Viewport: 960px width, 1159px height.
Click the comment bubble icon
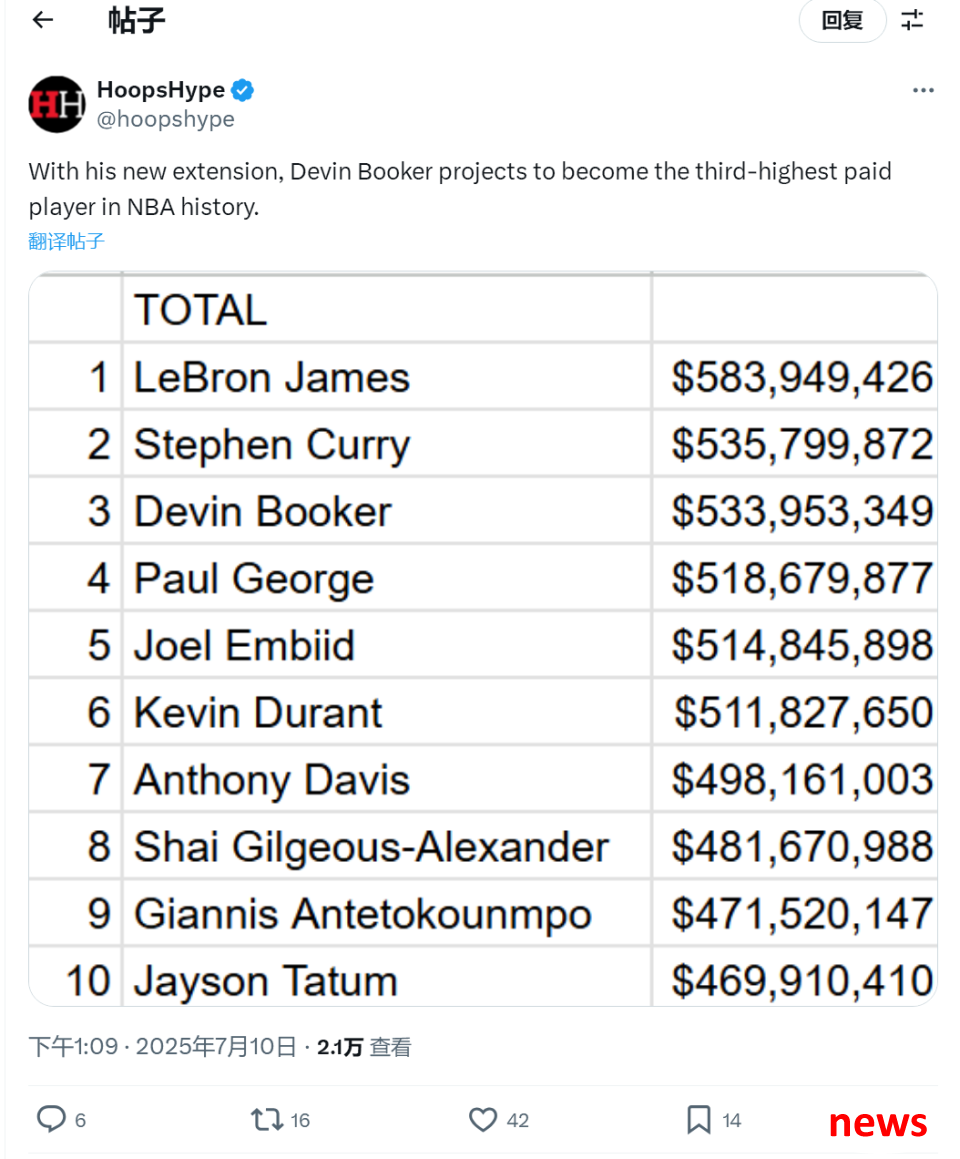pos(51,1119)
